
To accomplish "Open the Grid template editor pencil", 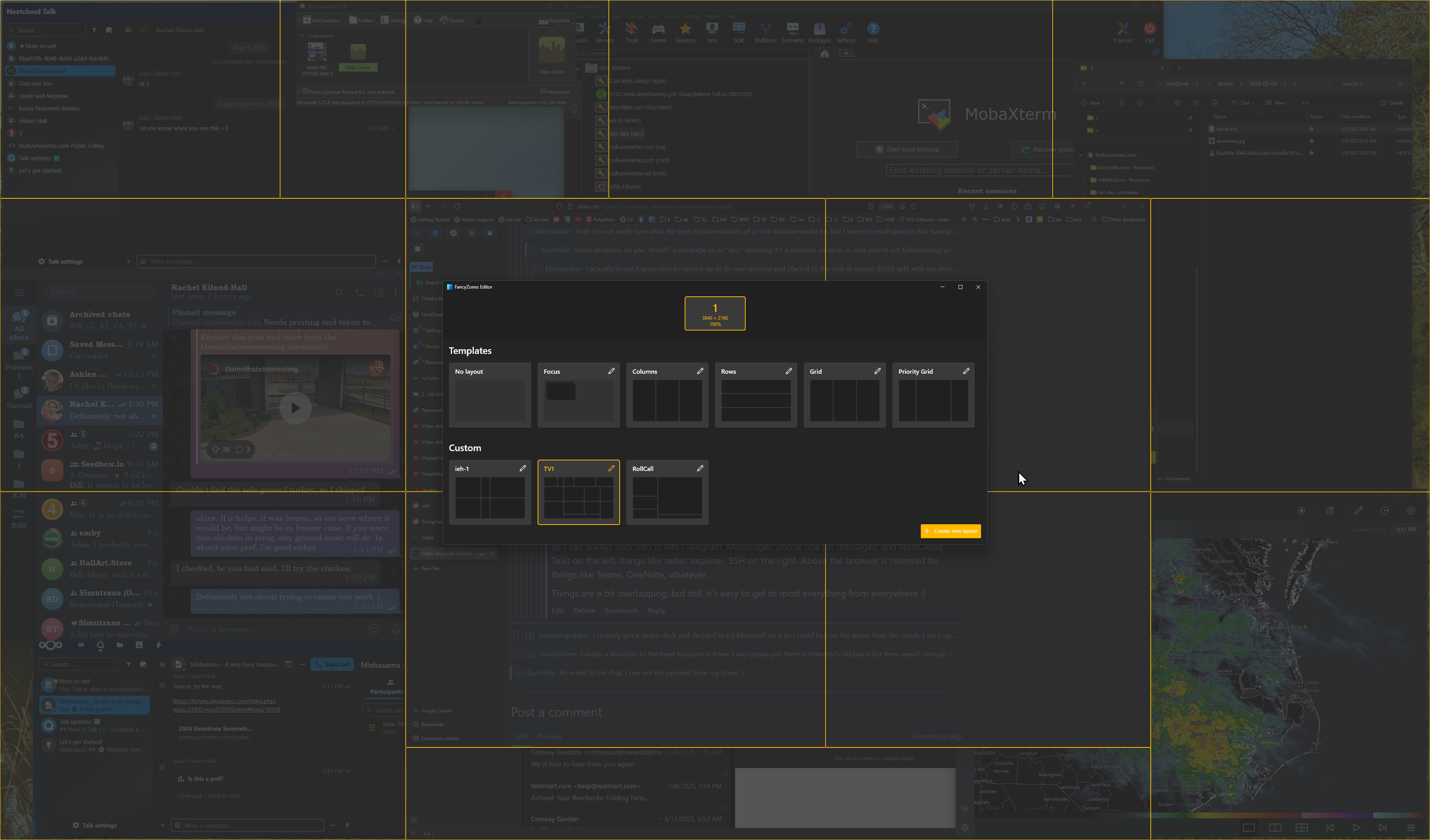I will pyautogui.click(x=877, y=371).
